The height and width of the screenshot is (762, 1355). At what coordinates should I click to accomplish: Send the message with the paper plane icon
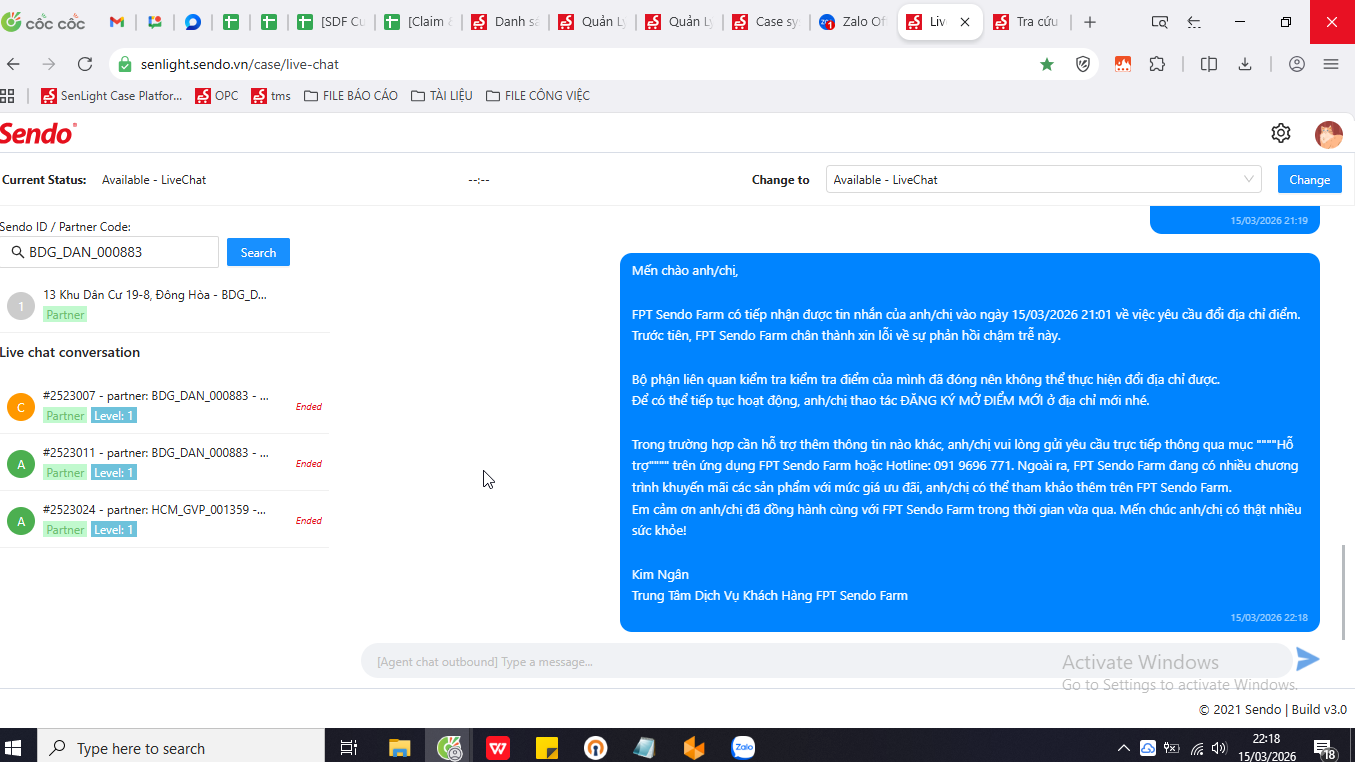pyautogui.click(x=1308, y=659)
